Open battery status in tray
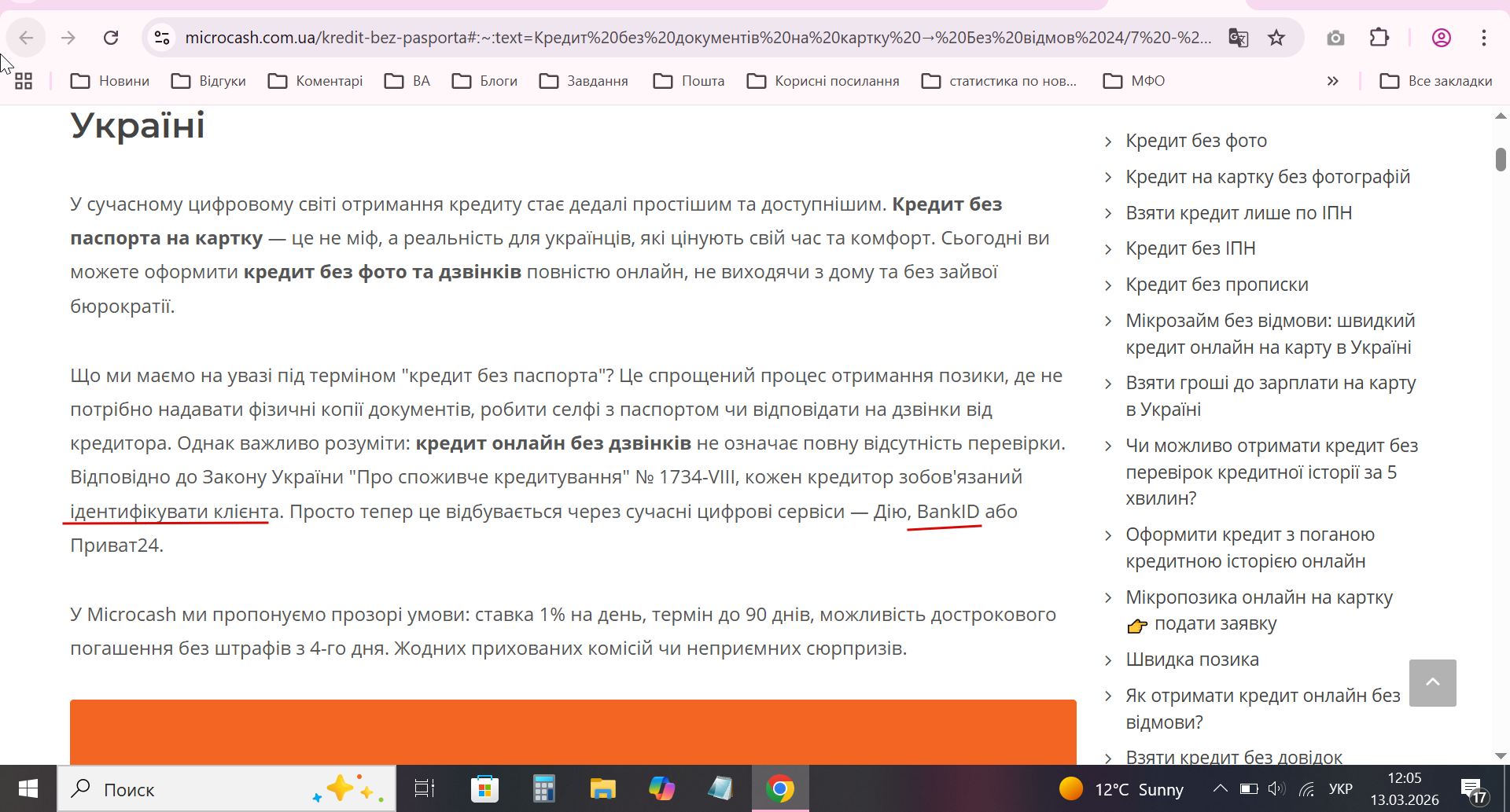1510x812 pixels. 1249,788
